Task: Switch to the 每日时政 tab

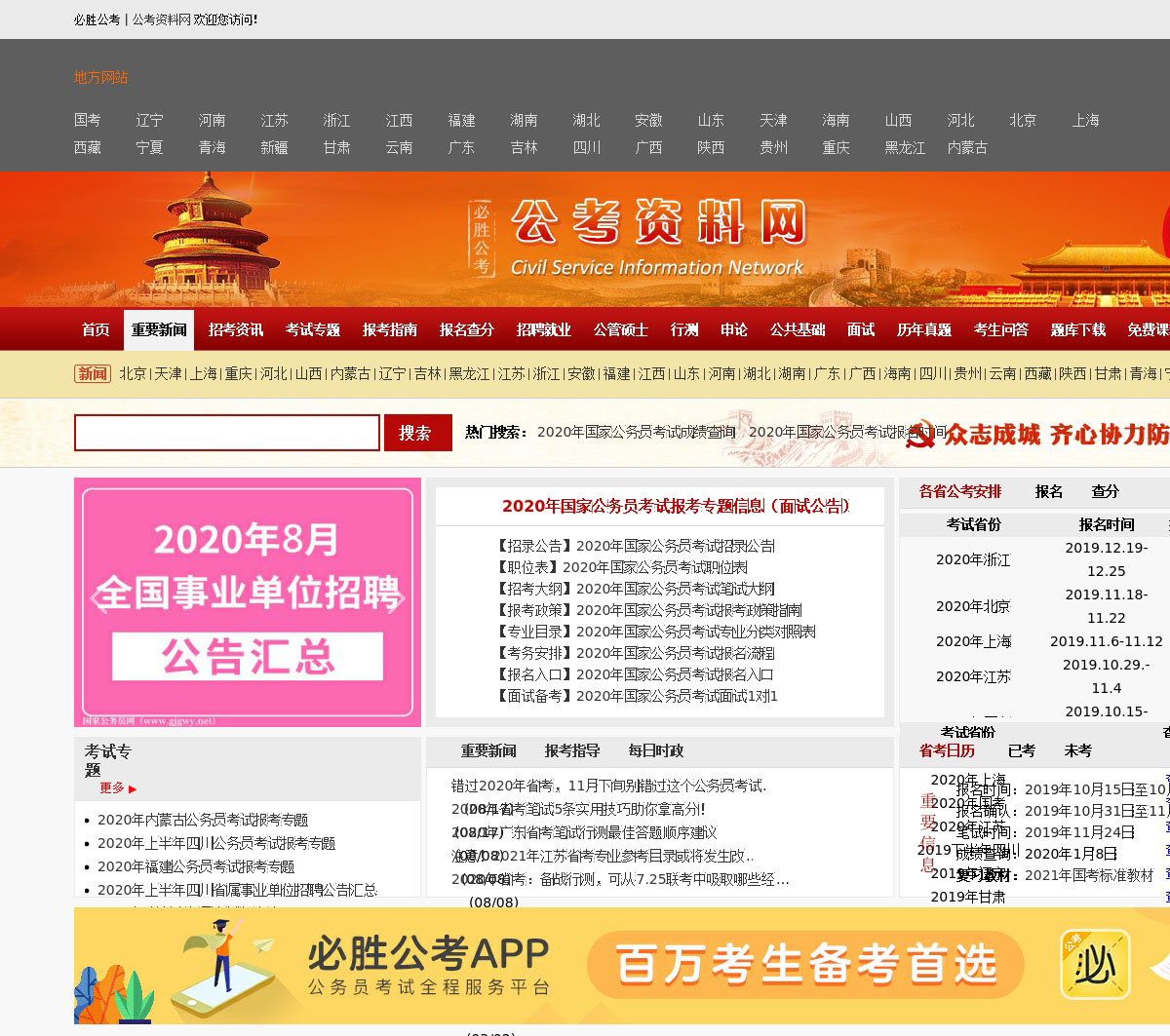Action: (656, 751)
